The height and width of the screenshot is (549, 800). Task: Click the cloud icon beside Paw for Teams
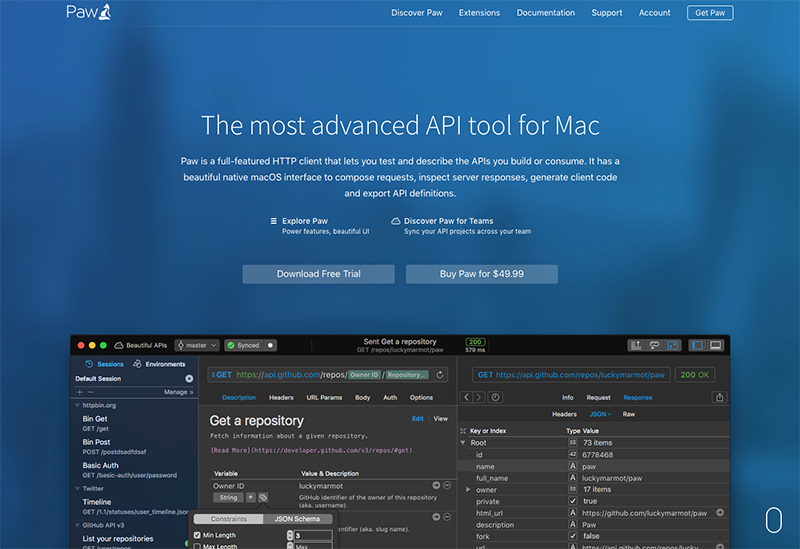point(395,221)
